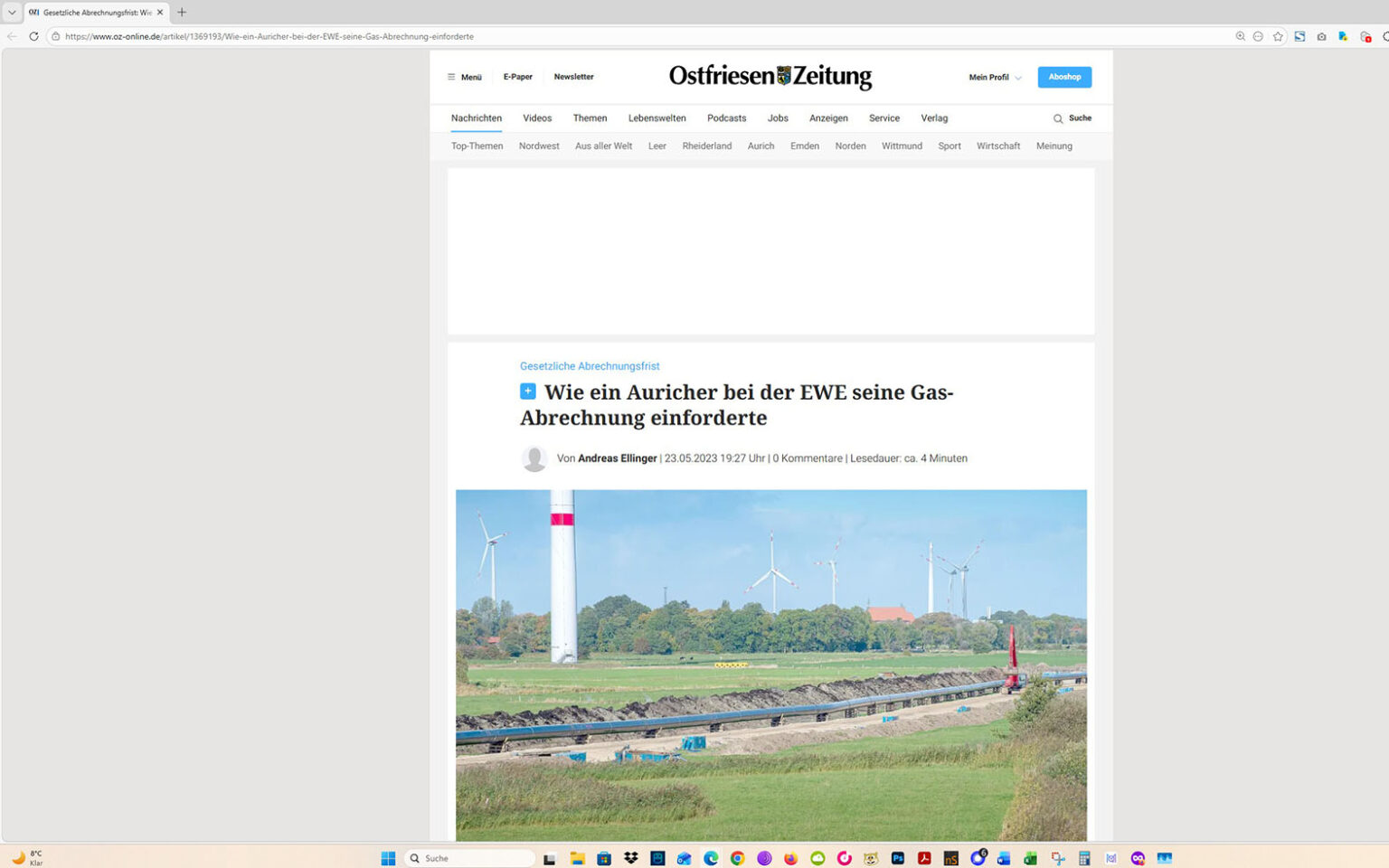
Task: Open Firefox from the taskbar
Action: click(x=791, y=857)
